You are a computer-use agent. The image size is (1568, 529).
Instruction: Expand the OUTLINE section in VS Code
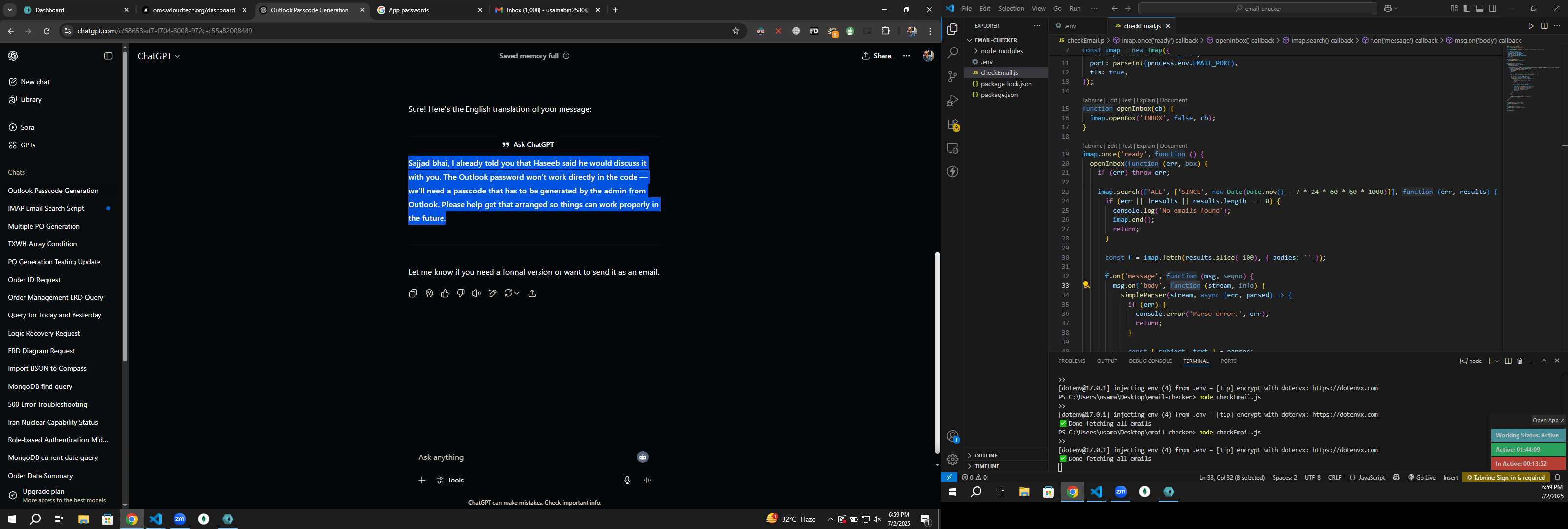click(1006, 456)
